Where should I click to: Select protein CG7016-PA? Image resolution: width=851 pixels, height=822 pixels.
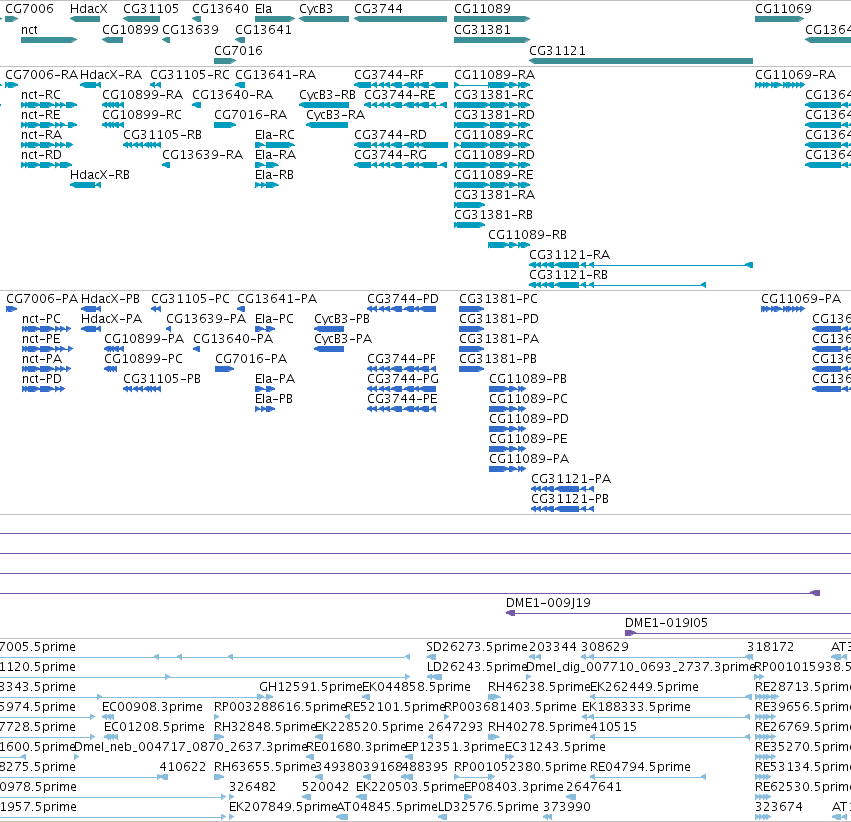pos(225,369)
